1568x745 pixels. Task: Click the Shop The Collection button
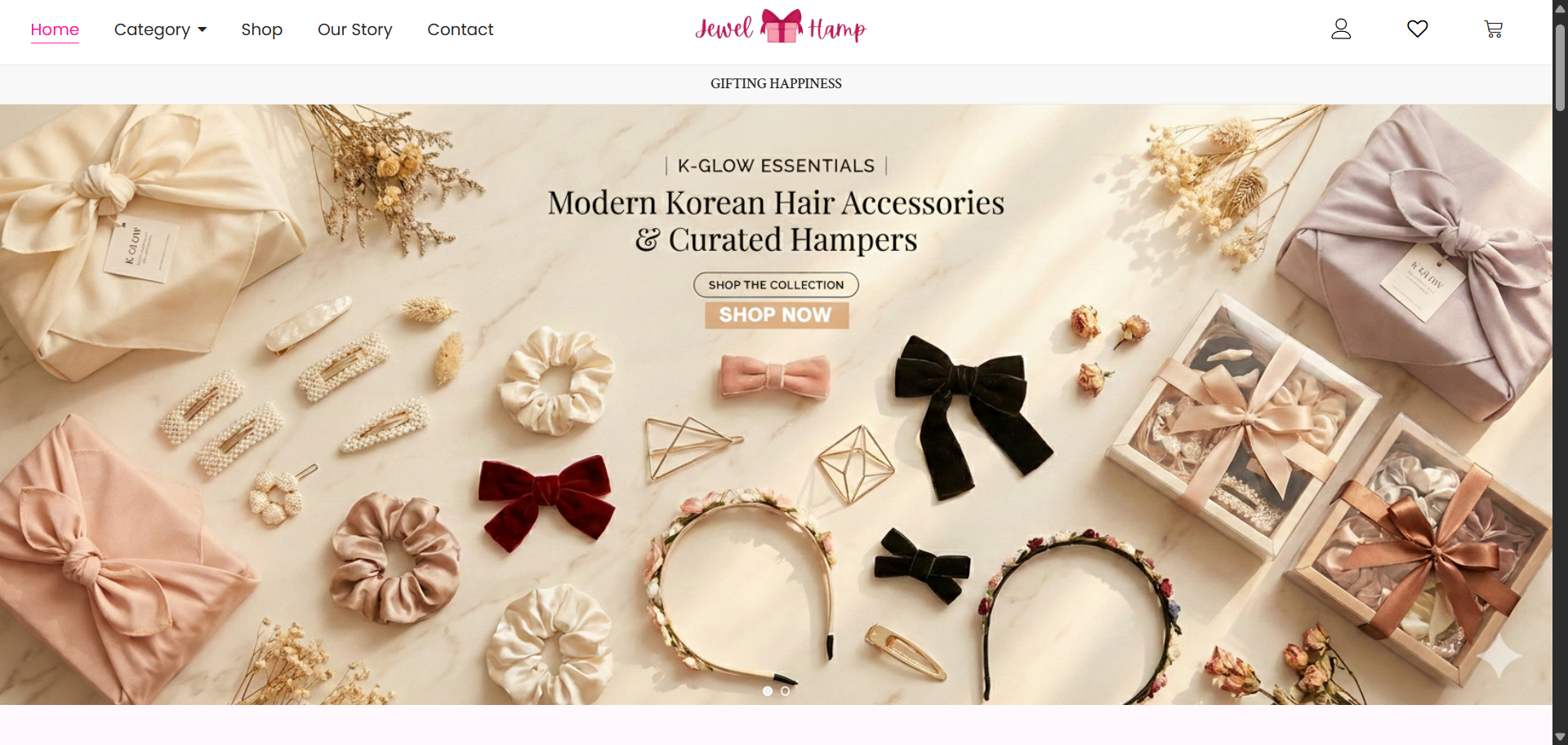tap(776, 285)
